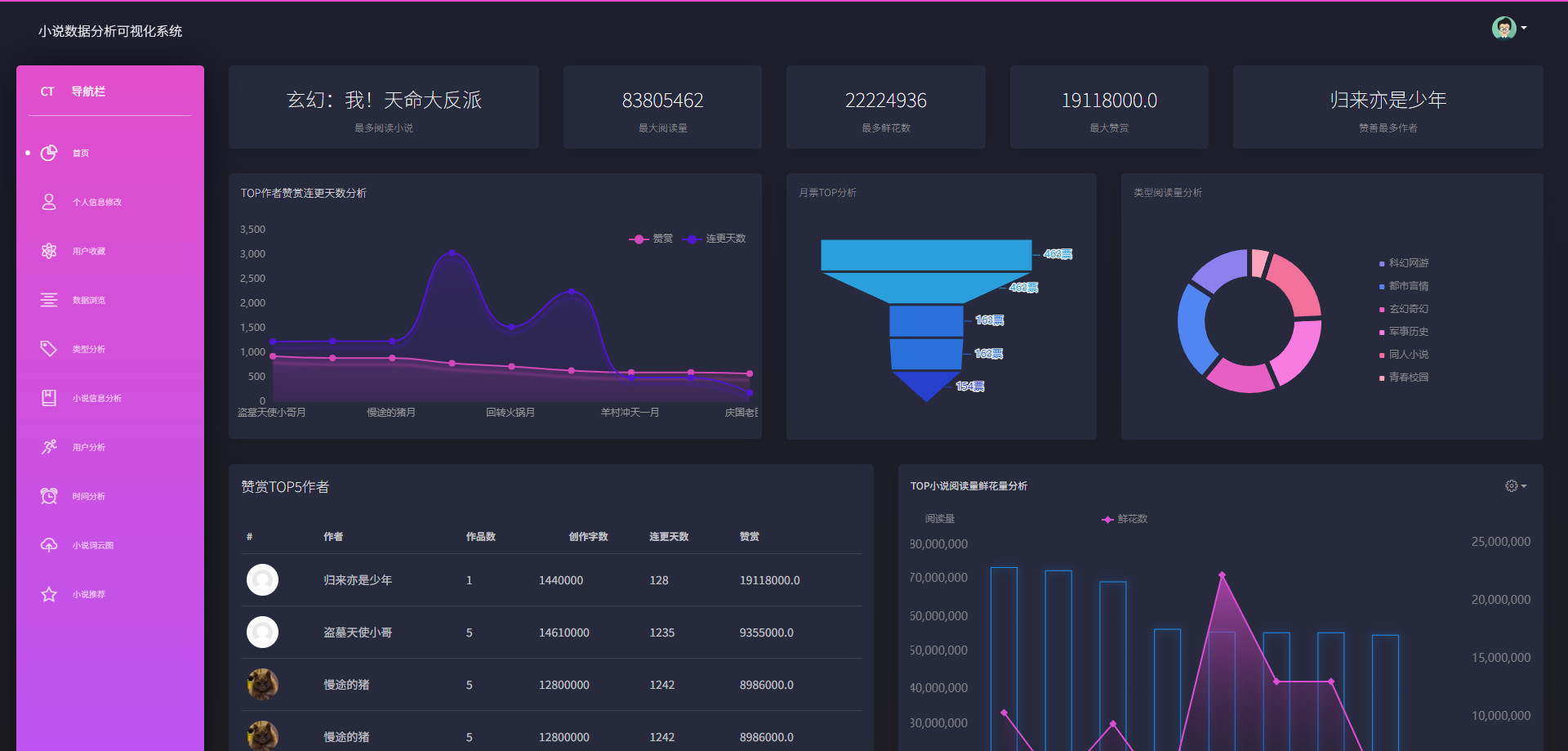This screenshot has width=1568, height=751.
Task: Click the cloud icon for 小说词云图
Action: pyautogui.click(x=49, y=545)
